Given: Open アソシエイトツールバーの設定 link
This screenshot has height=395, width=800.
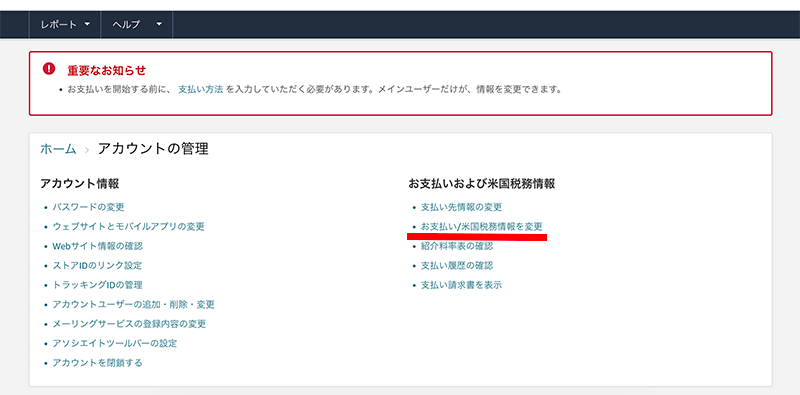Looking at the screenshot, I should 115,343.
